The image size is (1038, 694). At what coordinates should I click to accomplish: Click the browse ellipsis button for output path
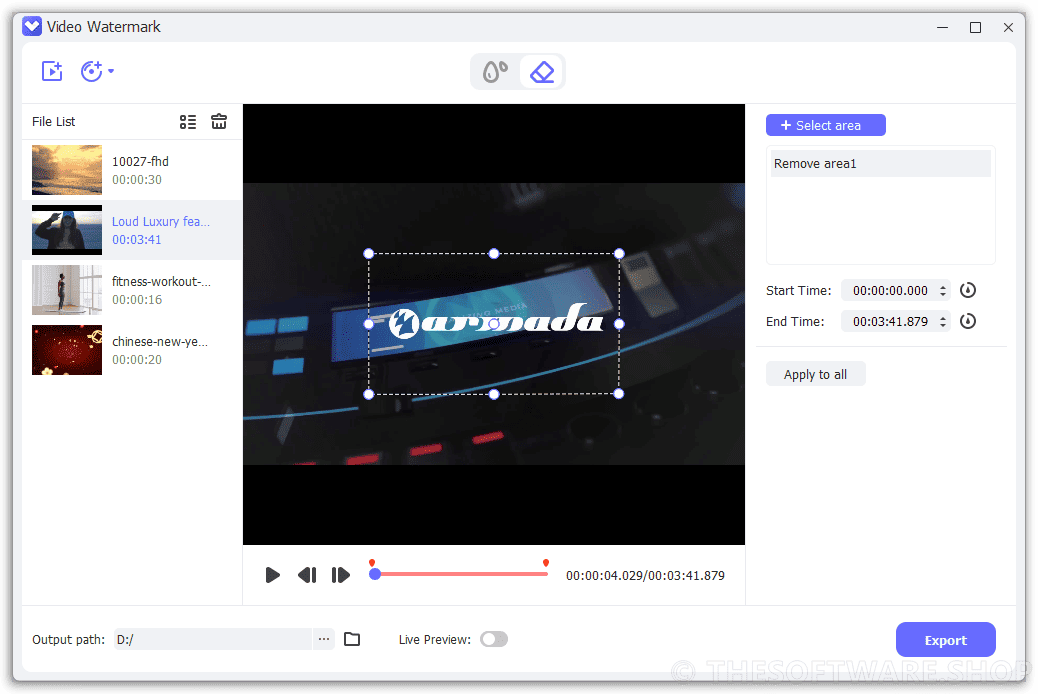pos(324,639)
